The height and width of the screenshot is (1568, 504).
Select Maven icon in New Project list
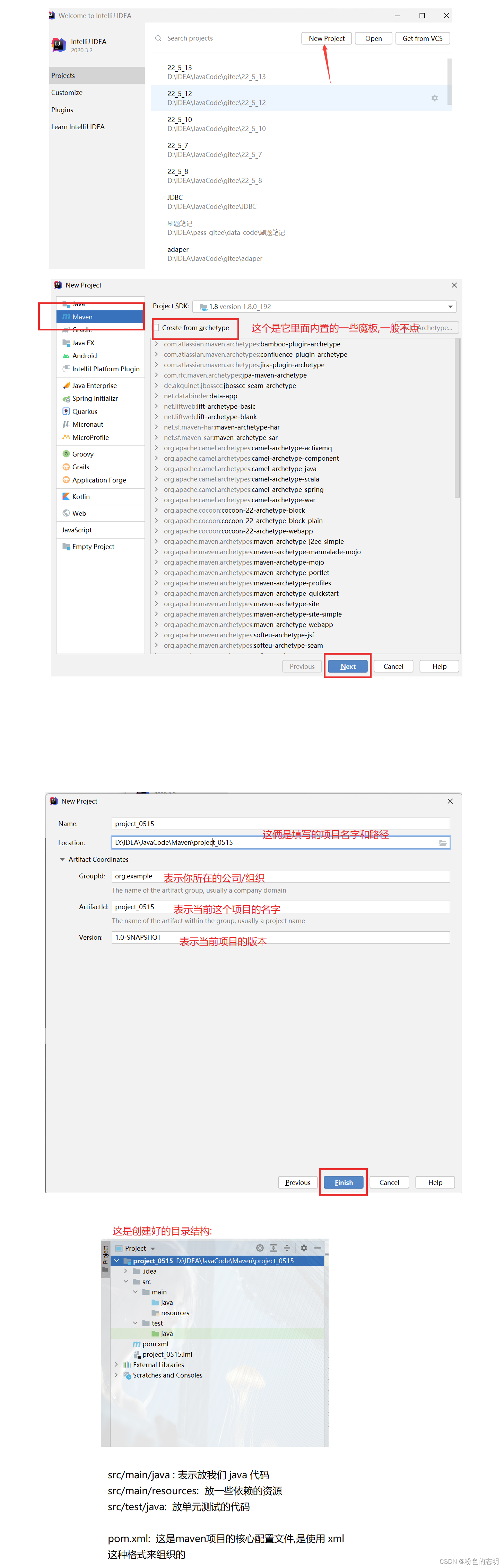tap(66, 317)
